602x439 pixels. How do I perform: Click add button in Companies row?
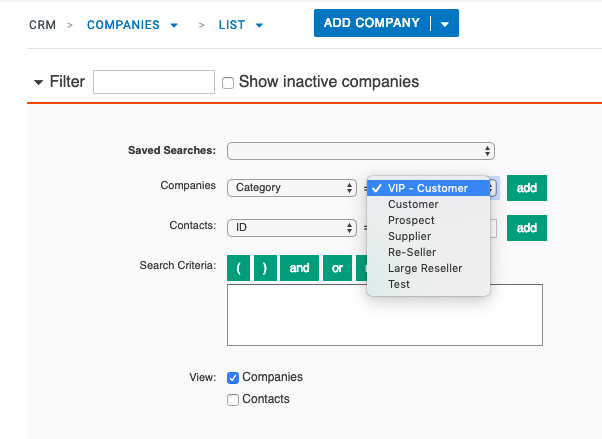[527, 188]
